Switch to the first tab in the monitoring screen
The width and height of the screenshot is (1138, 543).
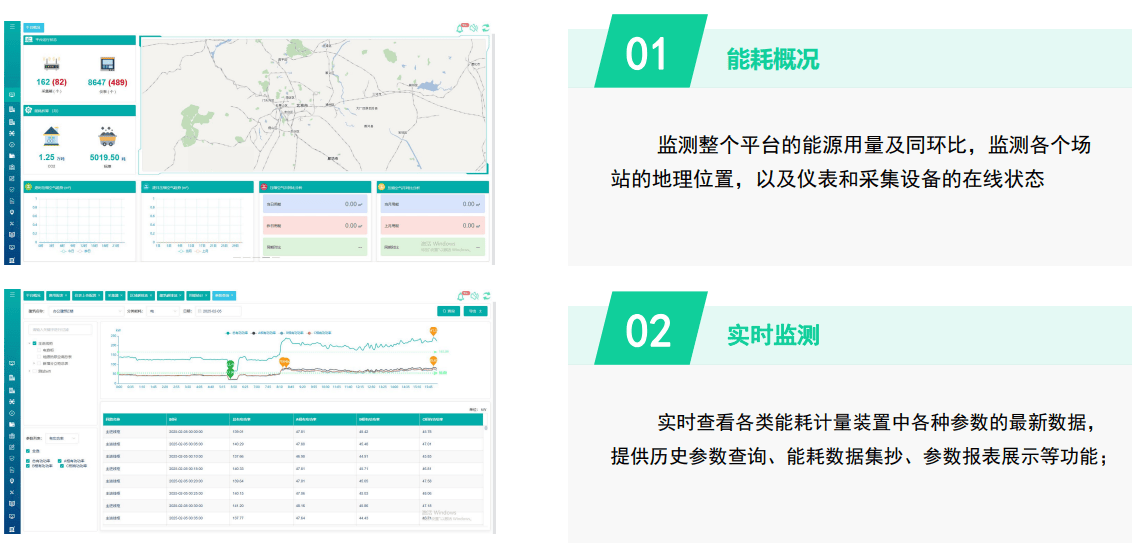pyautogui.click(x=33, y=296)
